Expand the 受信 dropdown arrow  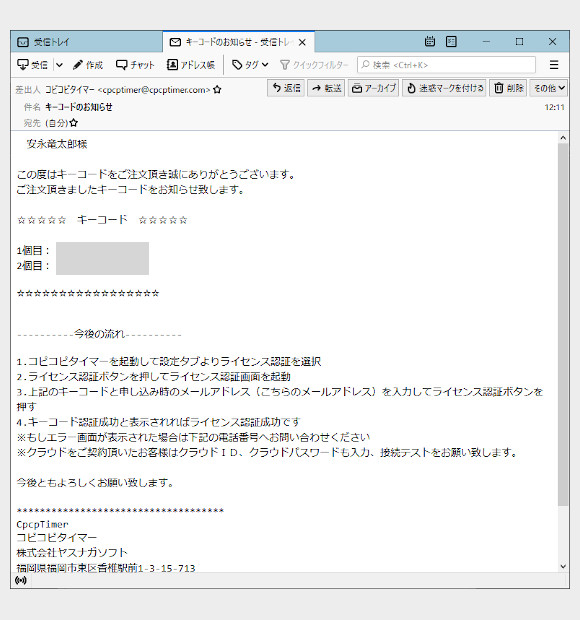point(59,65)
